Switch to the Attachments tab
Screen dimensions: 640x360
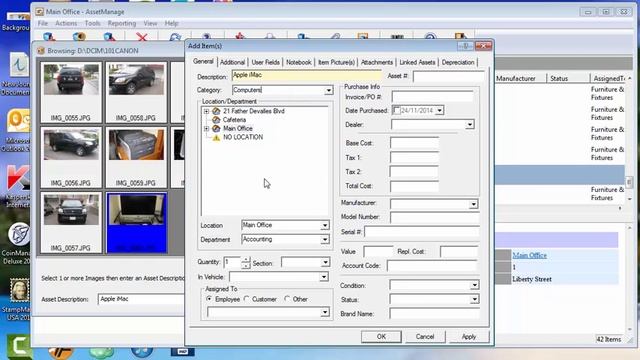pos(377,62)
